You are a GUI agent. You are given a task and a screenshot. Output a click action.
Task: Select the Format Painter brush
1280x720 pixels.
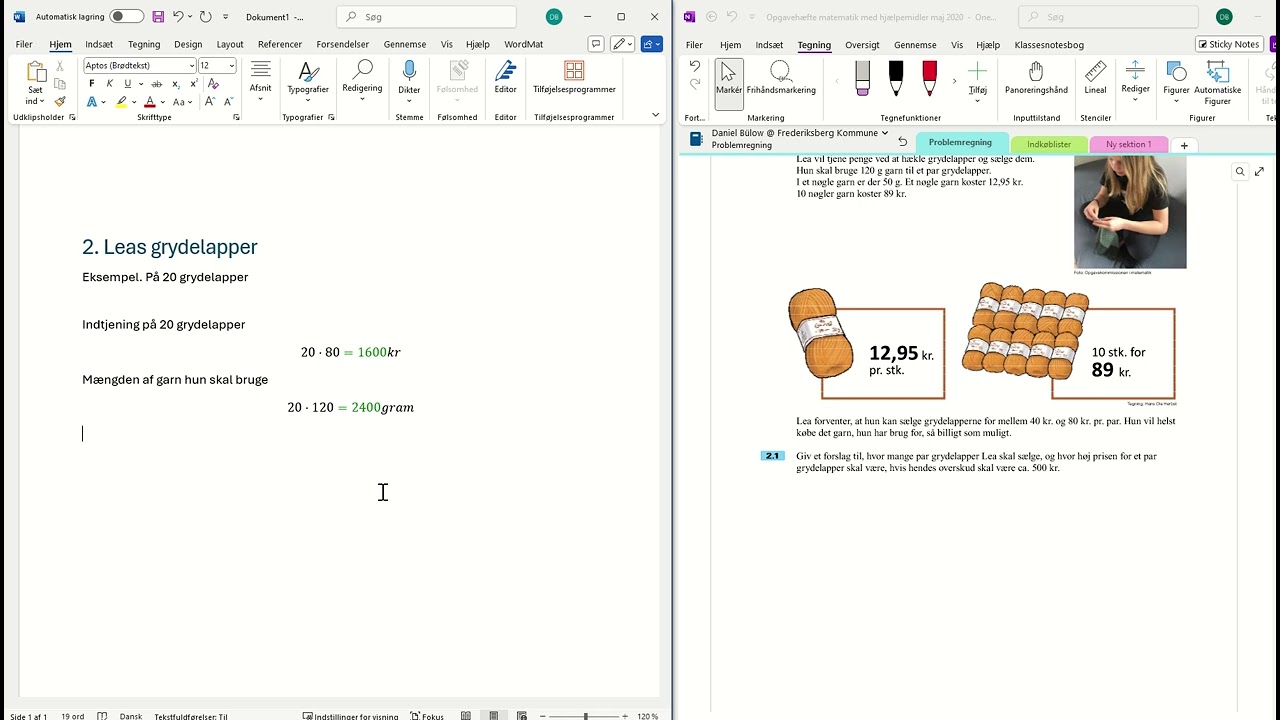pyautogui.click(x=60, y=102)
